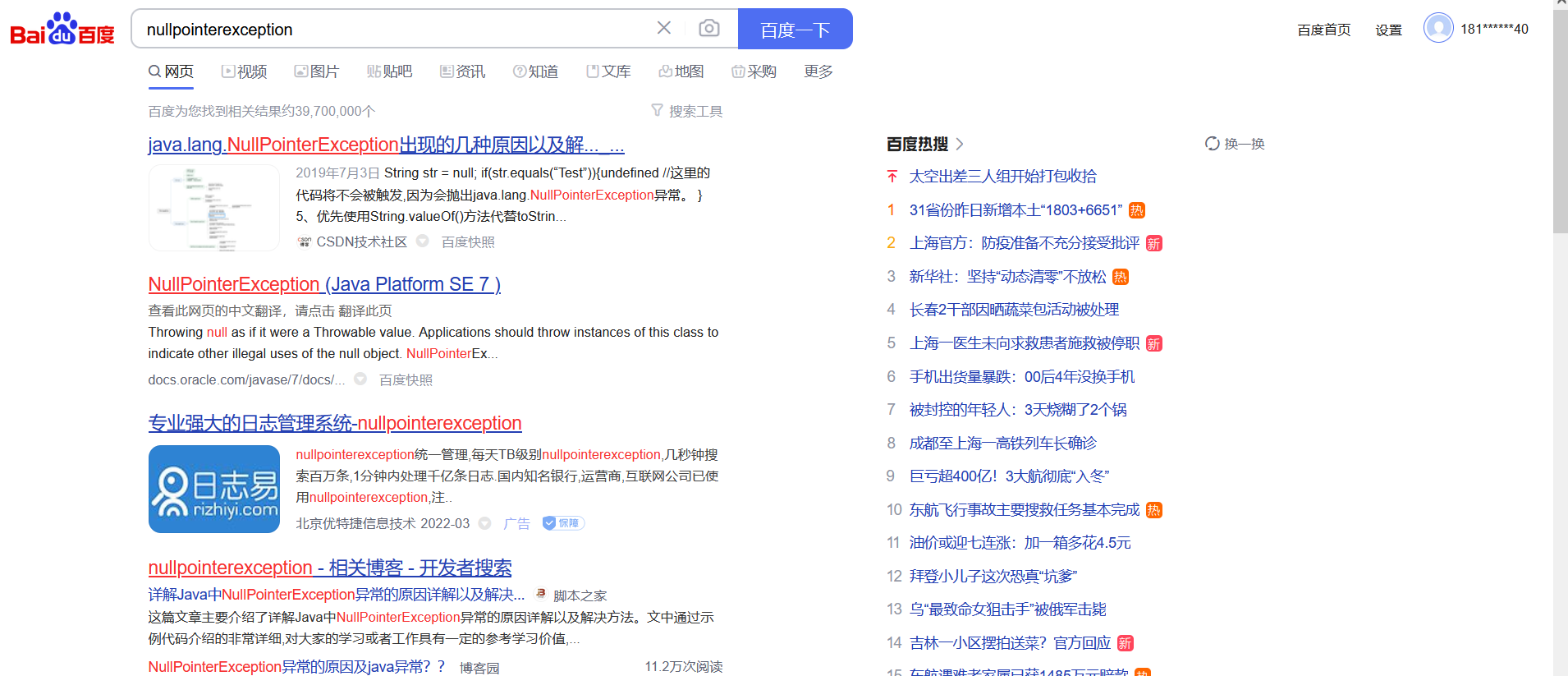Clear the search box with X icon

[664, 28]
